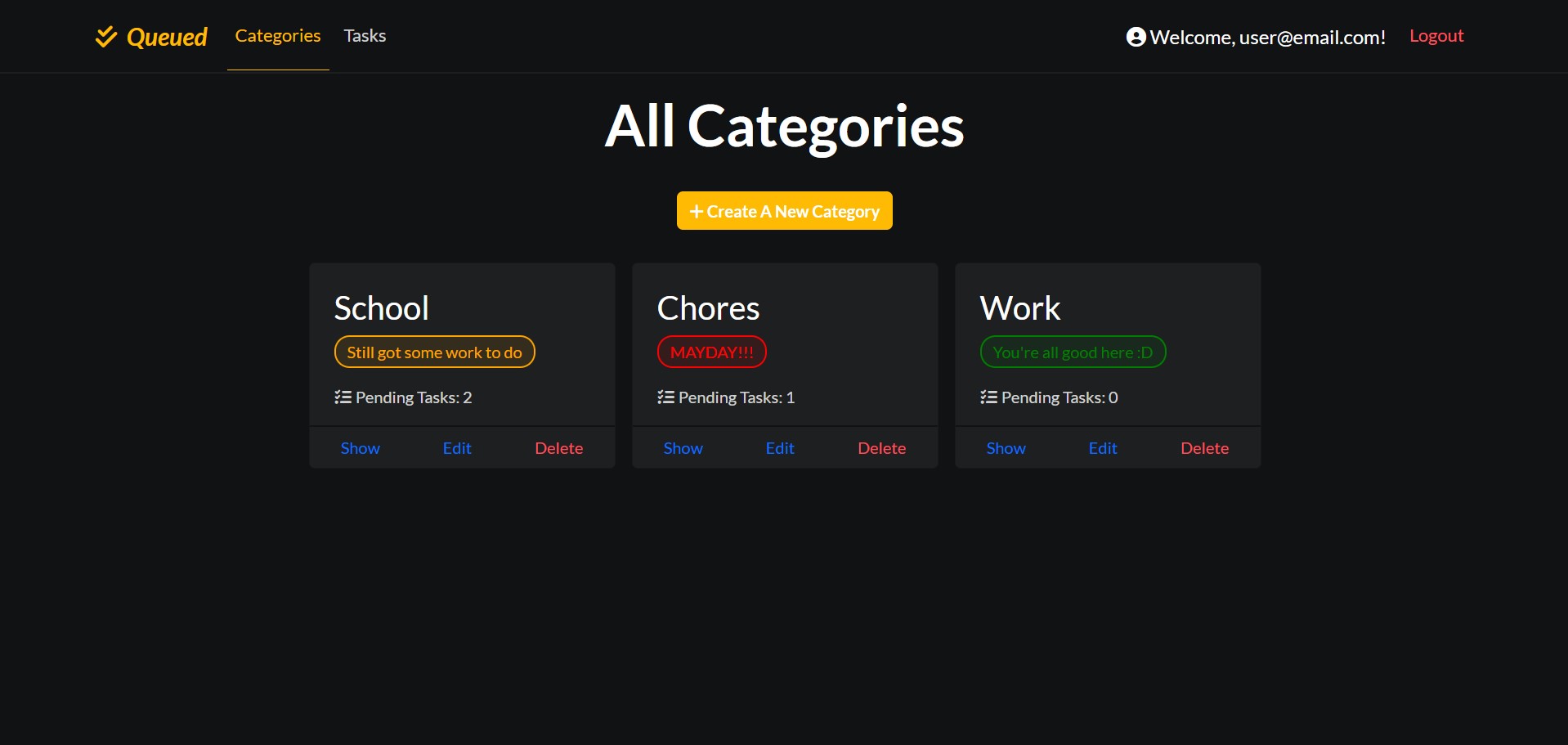Delete the Work category

click(1204, 447)
